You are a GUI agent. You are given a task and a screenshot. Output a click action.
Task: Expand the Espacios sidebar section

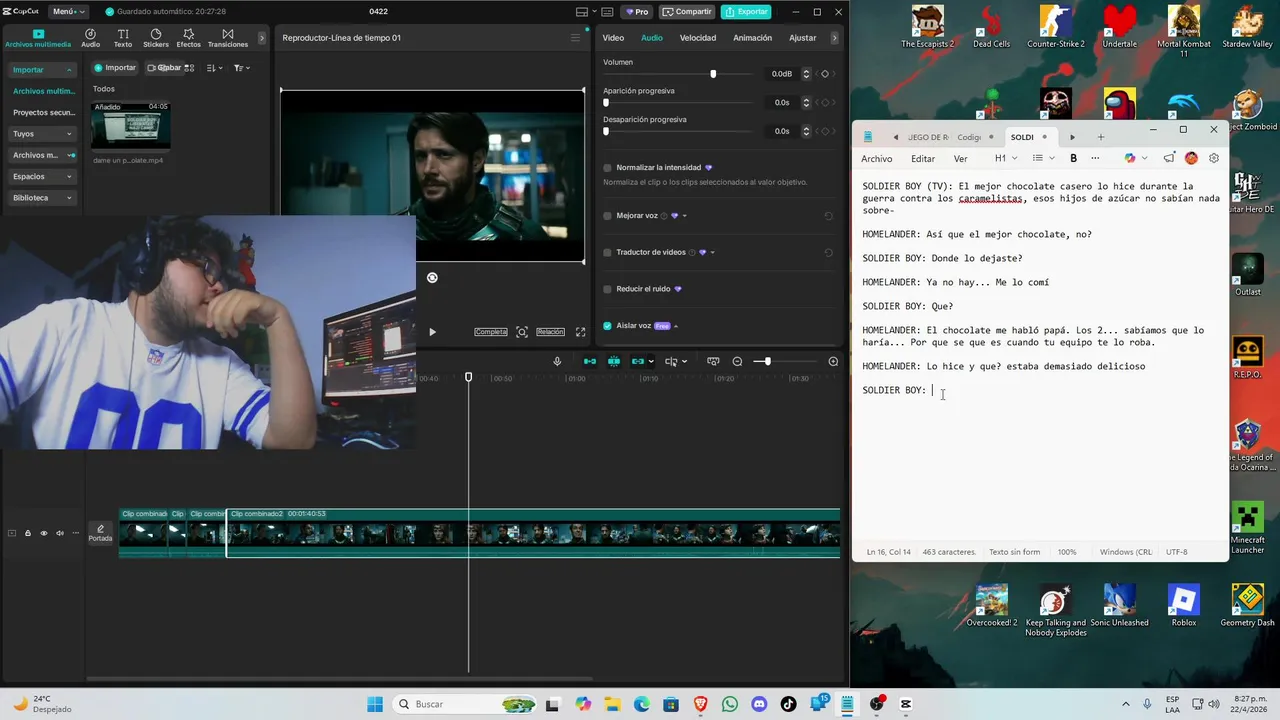point(69,177)
